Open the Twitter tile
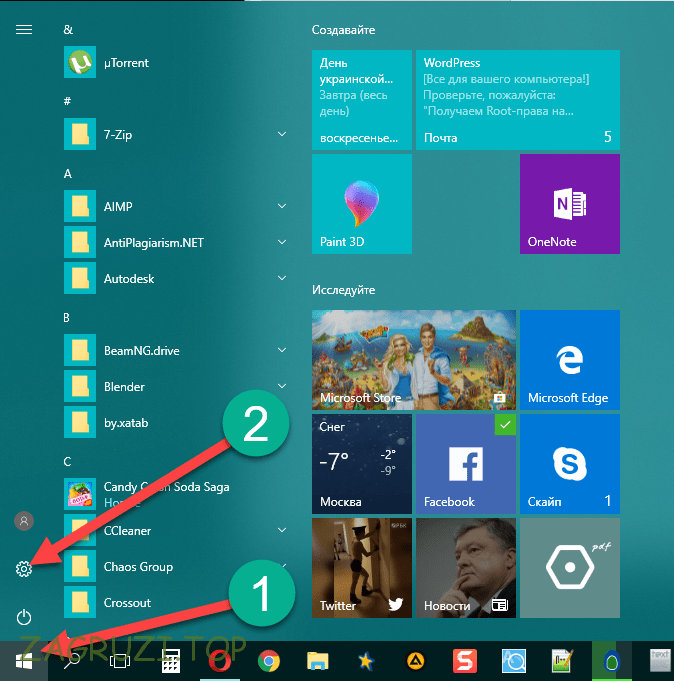This screenshot has width=674, height=681. click(x=362, y=568)
